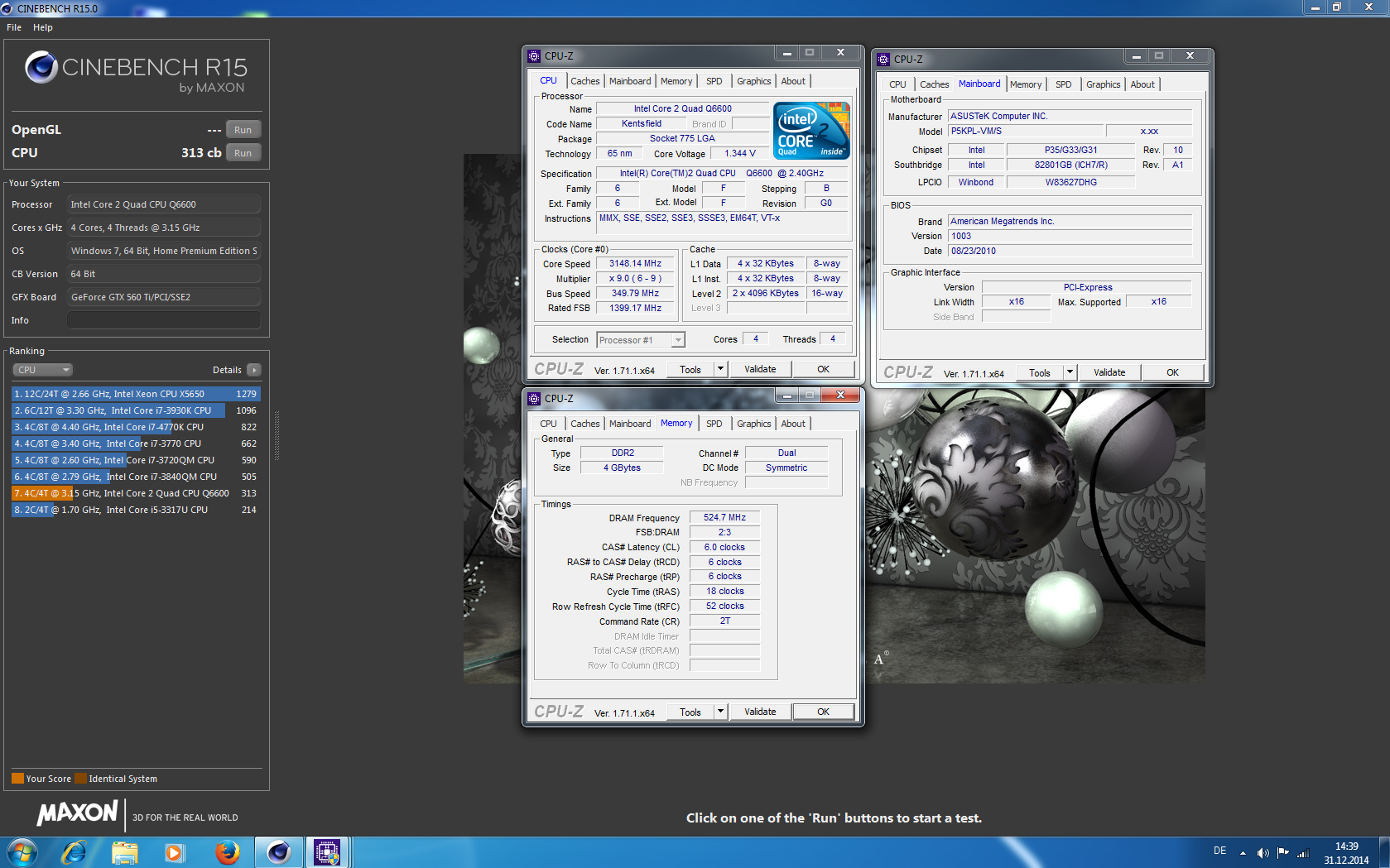The width and height of the screenshot is (1390, 868).
Task: Run the CPU benchmark
Action: (x=243, y=153)
